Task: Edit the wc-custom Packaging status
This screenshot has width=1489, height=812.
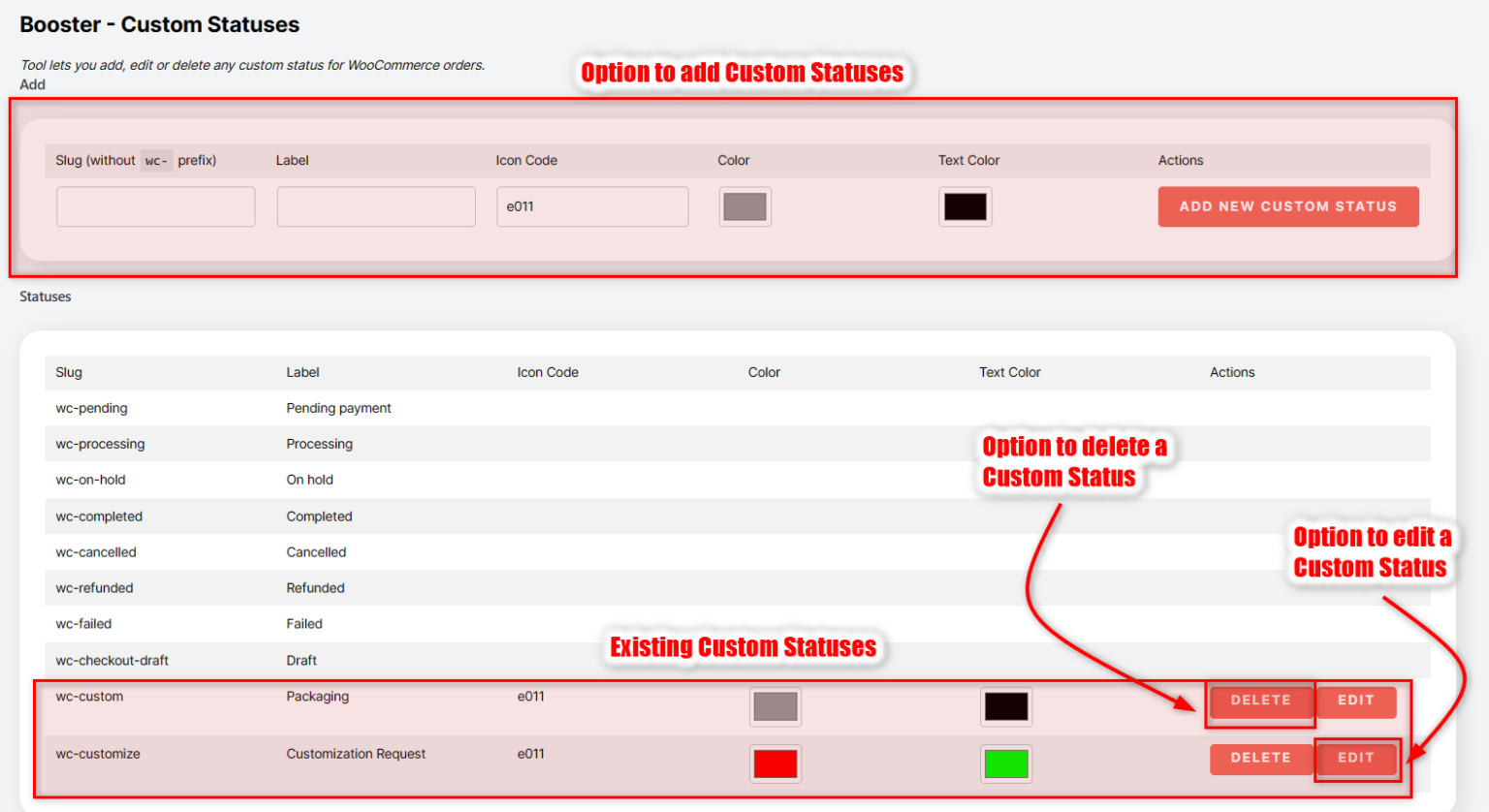Action: [1356, 701]
